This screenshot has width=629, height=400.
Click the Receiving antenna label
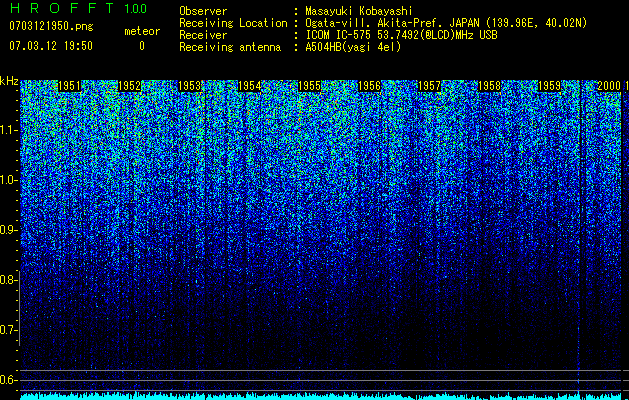click(230, 47)
